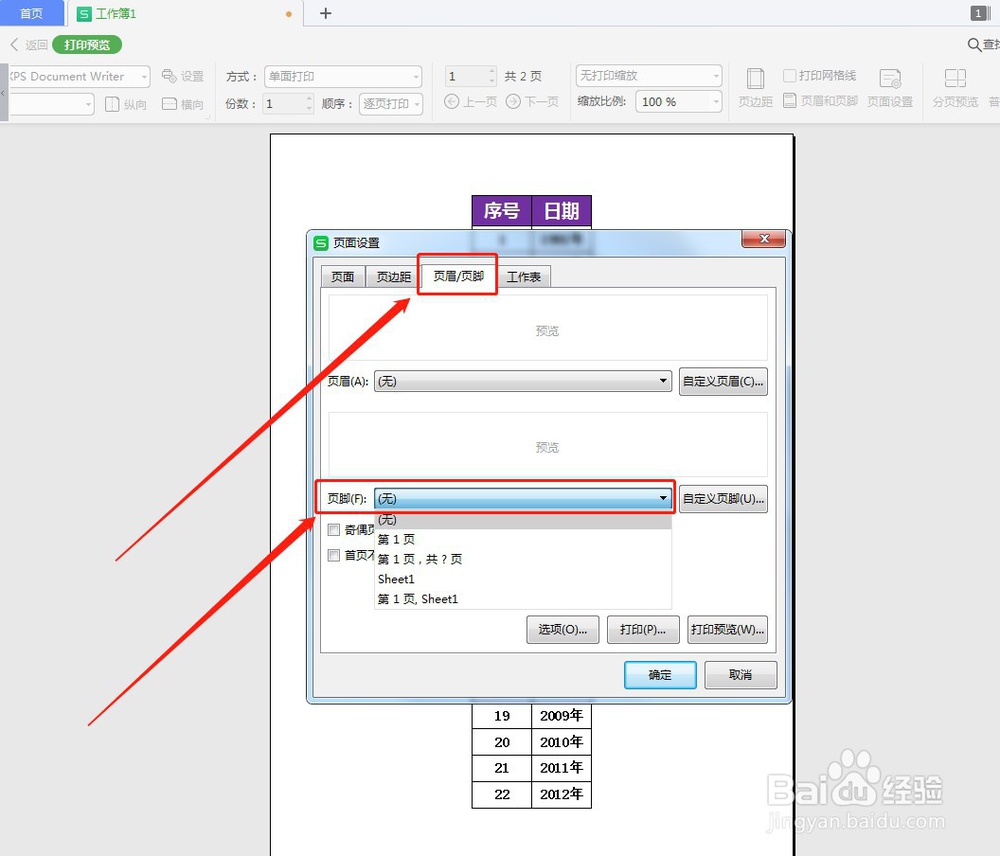
Task: Click the 自定义页眉(C)... button
Action: pos(723,381)
